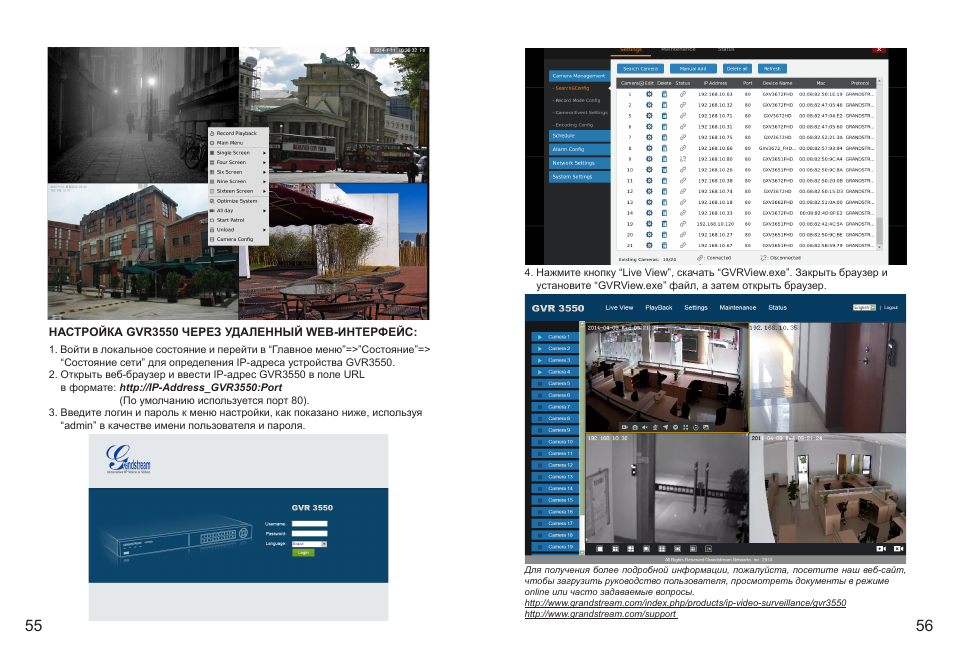
Task: Click camera list sidebar scrollbar
Action: click(582, 438)
